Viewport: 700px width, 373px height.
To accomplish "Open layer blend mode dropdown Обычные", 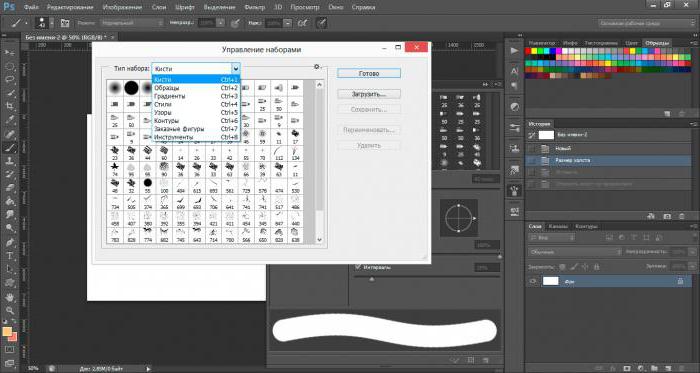I will coord(575,252).
